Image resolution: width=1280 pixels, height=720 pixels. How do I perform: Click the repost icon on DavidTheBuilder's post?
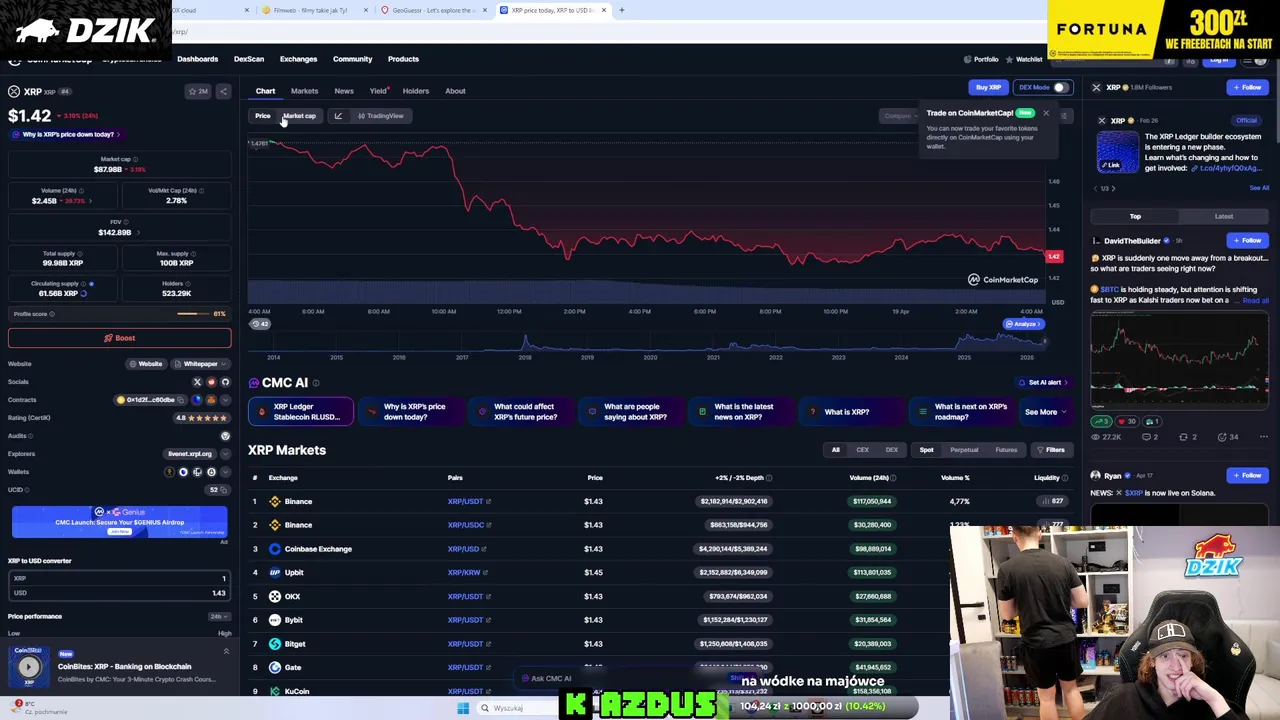click(1183, 437)
